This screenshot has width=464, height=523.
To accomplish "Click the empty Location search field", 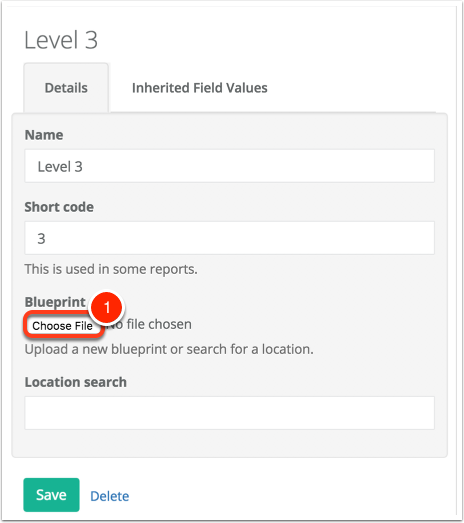I will pyautogui.click(x=229, y=413).
